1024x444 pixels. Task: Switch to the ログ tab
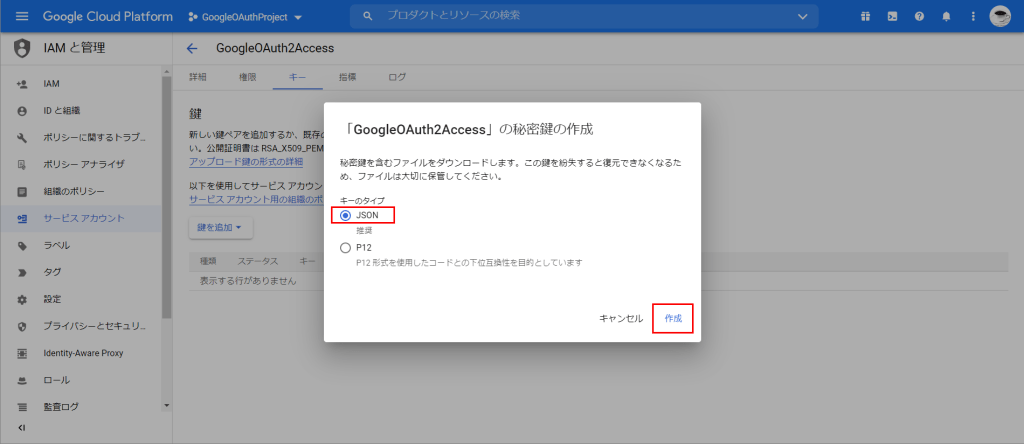(x=397, y=77)
